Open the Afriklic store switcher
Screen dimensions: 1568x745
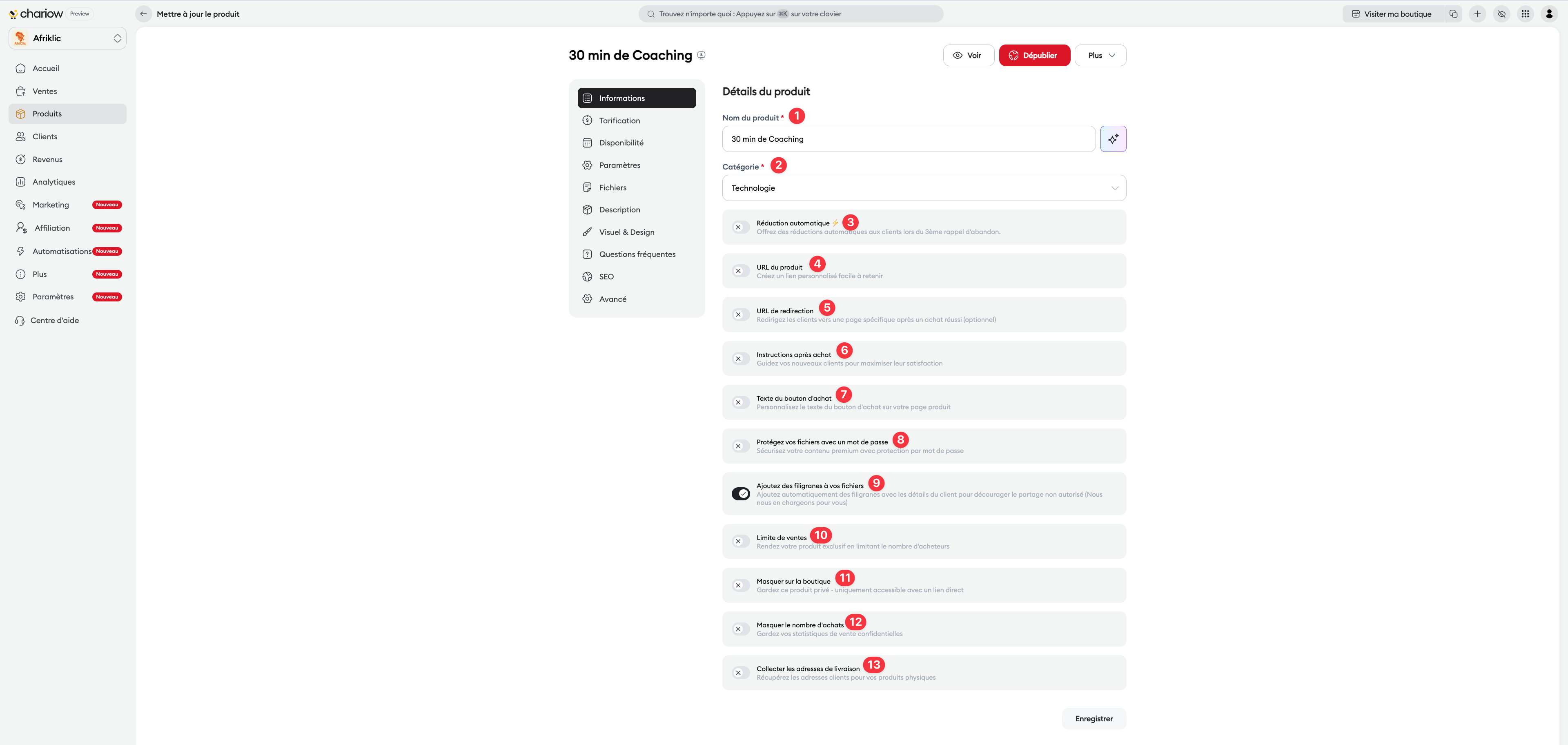pyautogui.click(x=67, y=38)
